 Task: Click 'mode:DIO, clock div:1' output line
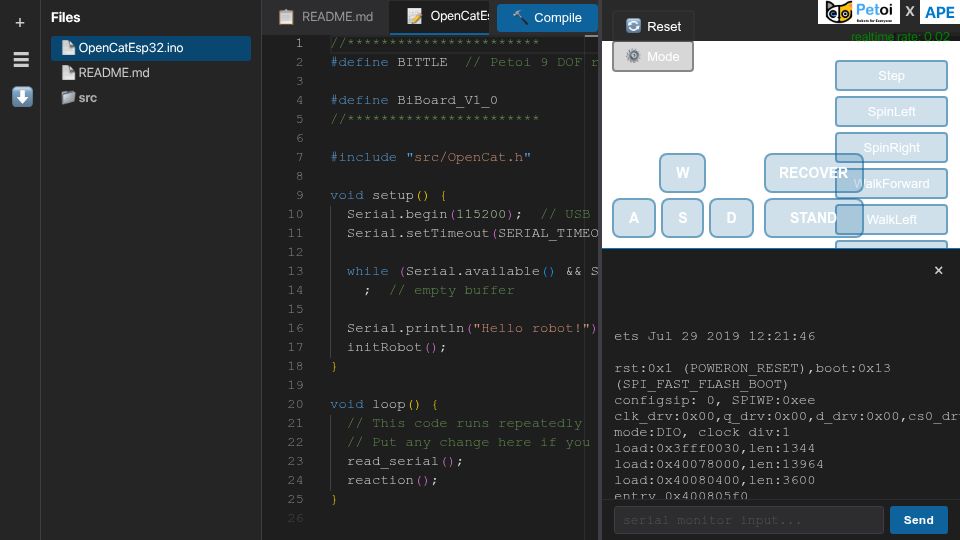coord(702,432)
